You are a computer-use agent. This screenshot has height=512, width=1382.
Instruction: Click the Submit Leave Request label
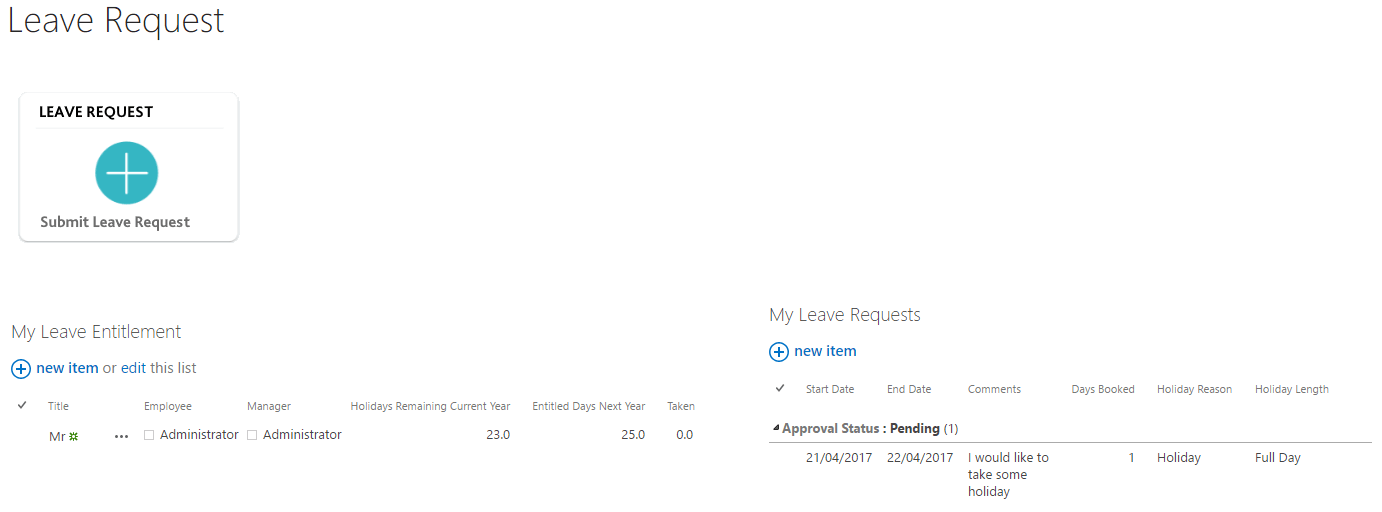coord(115,222)
